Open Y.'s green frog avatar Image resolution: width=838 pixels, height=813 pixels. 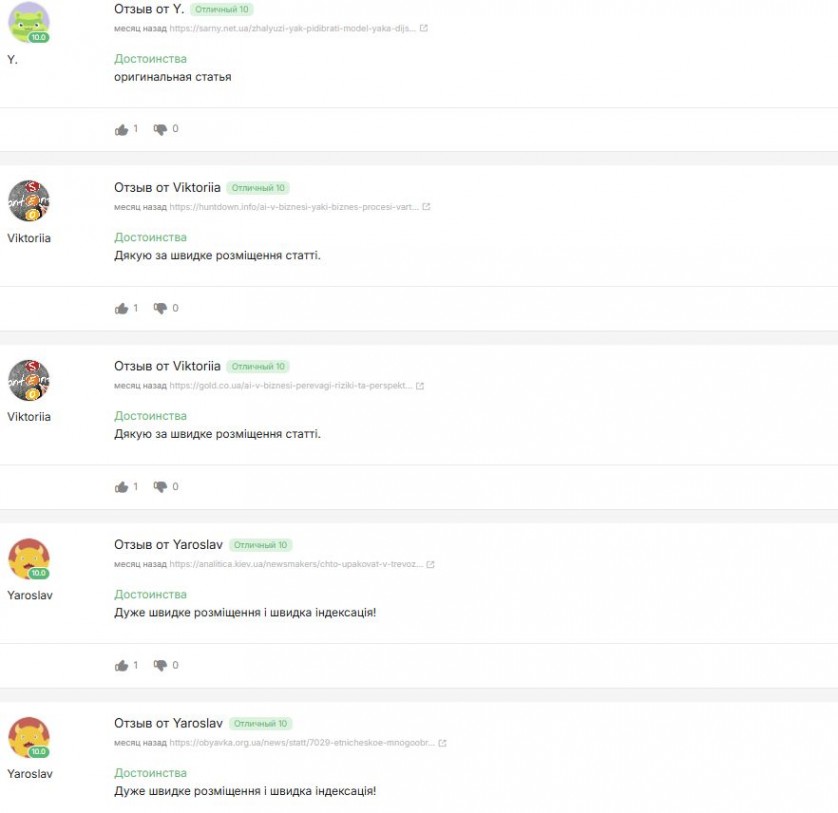pyautogui.click(x=29, y=22)
